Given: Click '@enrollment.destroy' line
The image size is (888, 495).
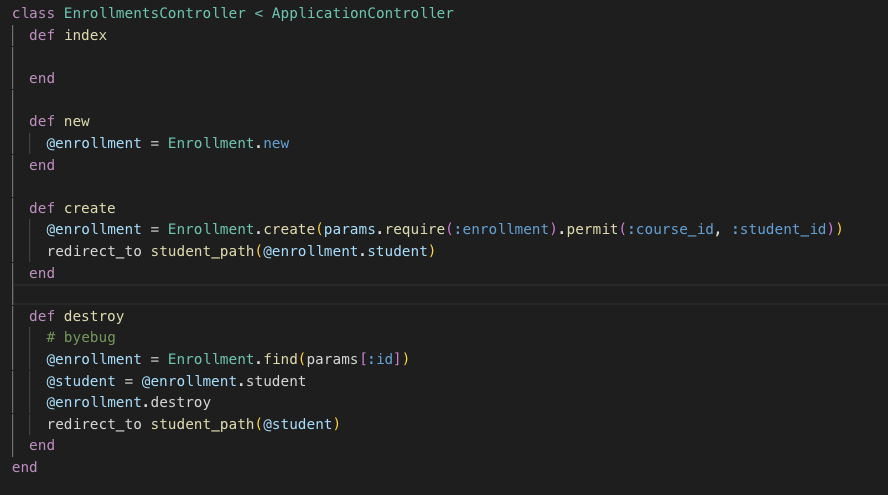Looking at the screenshot, I should pyautogui.click(x=129, y=403).
